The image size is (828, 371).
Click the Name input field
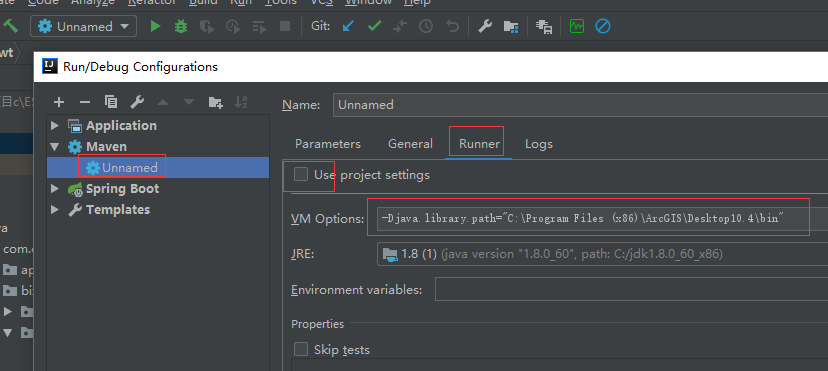coord(580,104)
